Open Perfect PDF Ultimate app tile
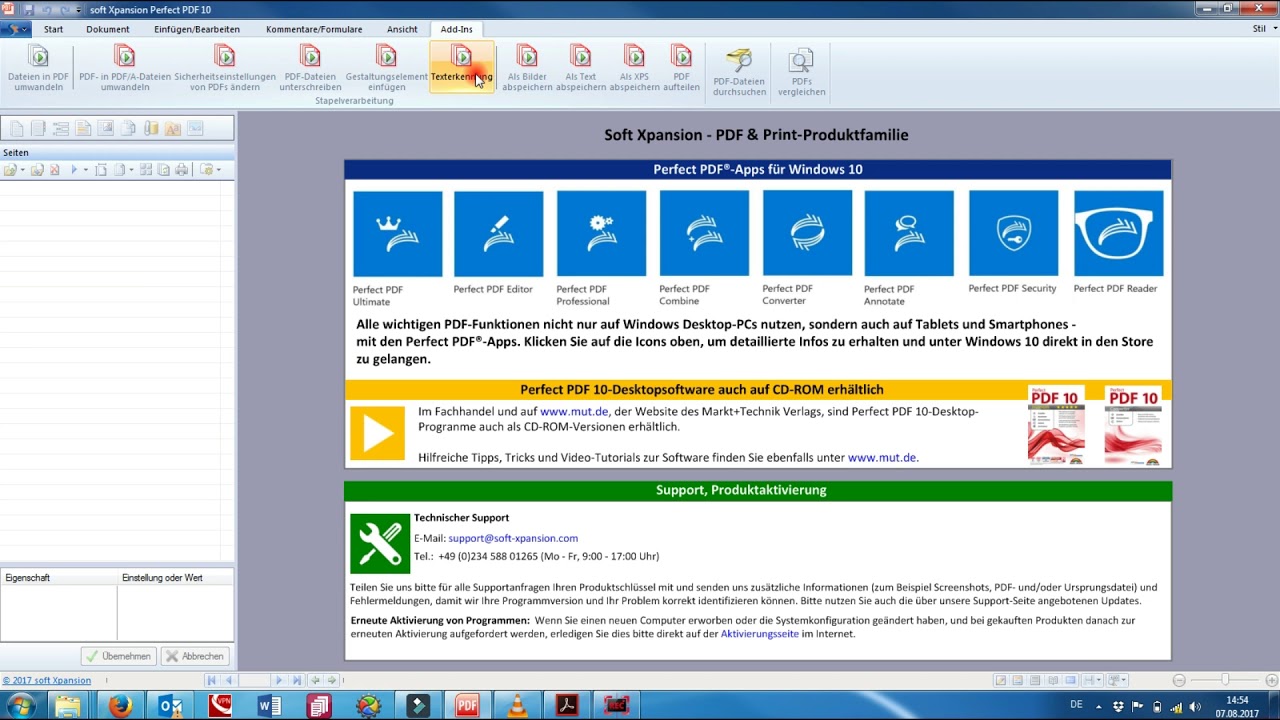The height and width of the screenshot is (720, 1280). [x=397, y=233]
